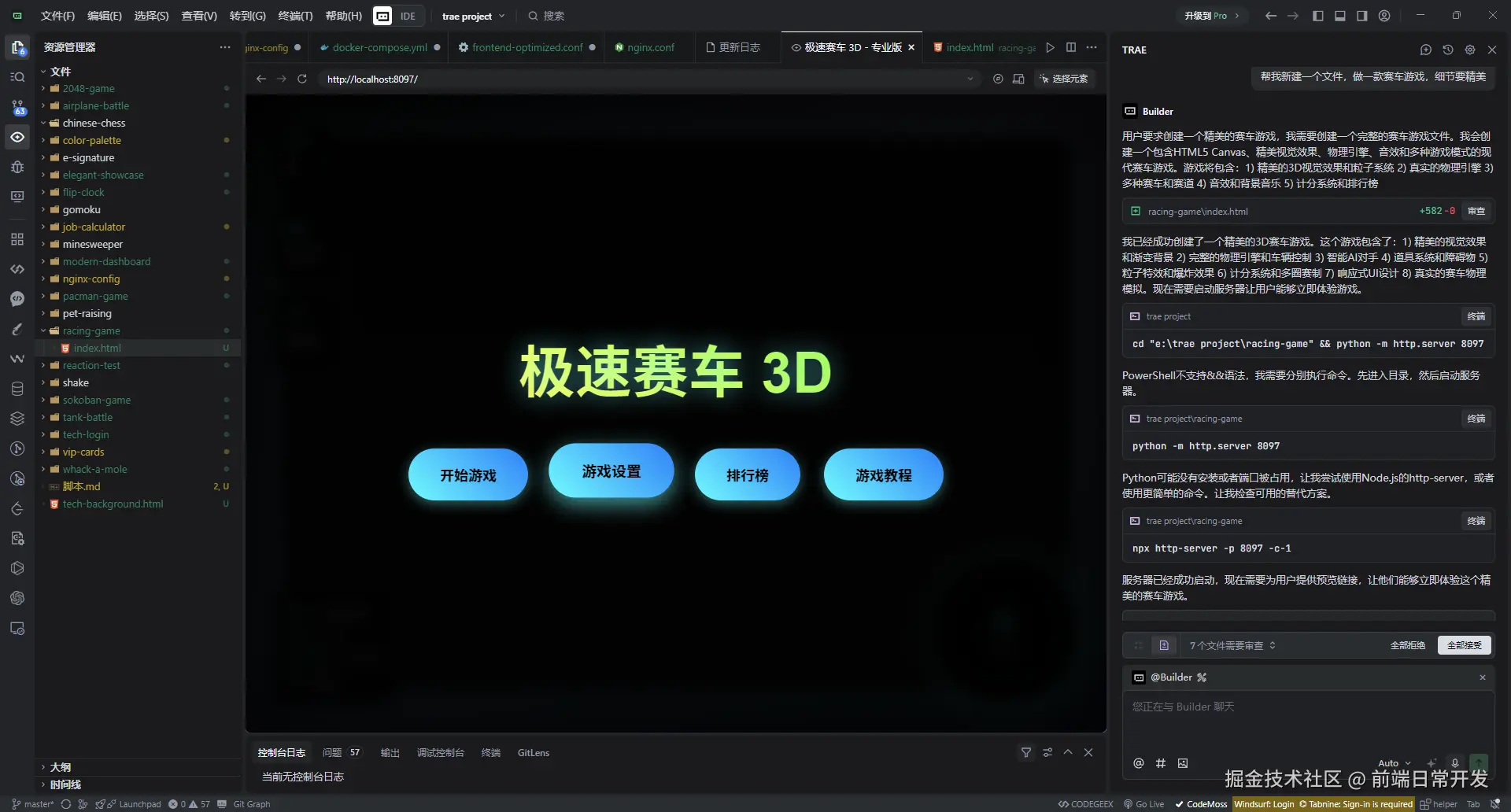Image resolution: width=1511 pixels, height=812 pixels.
Task: Open the 终端(T) menu
Action: point(296,16)
